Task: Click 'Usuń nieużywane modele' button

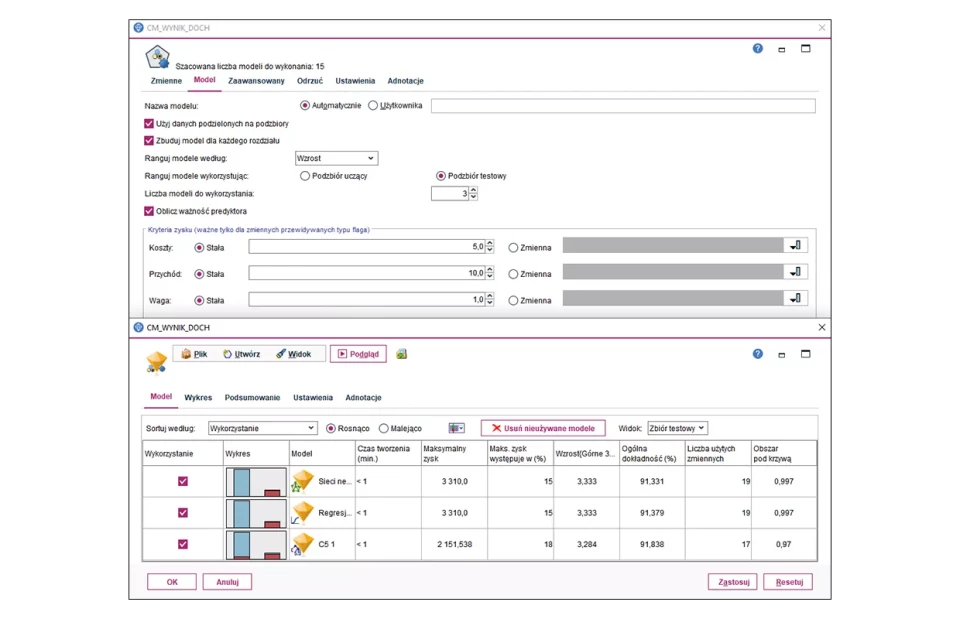Action: point(543,428)
